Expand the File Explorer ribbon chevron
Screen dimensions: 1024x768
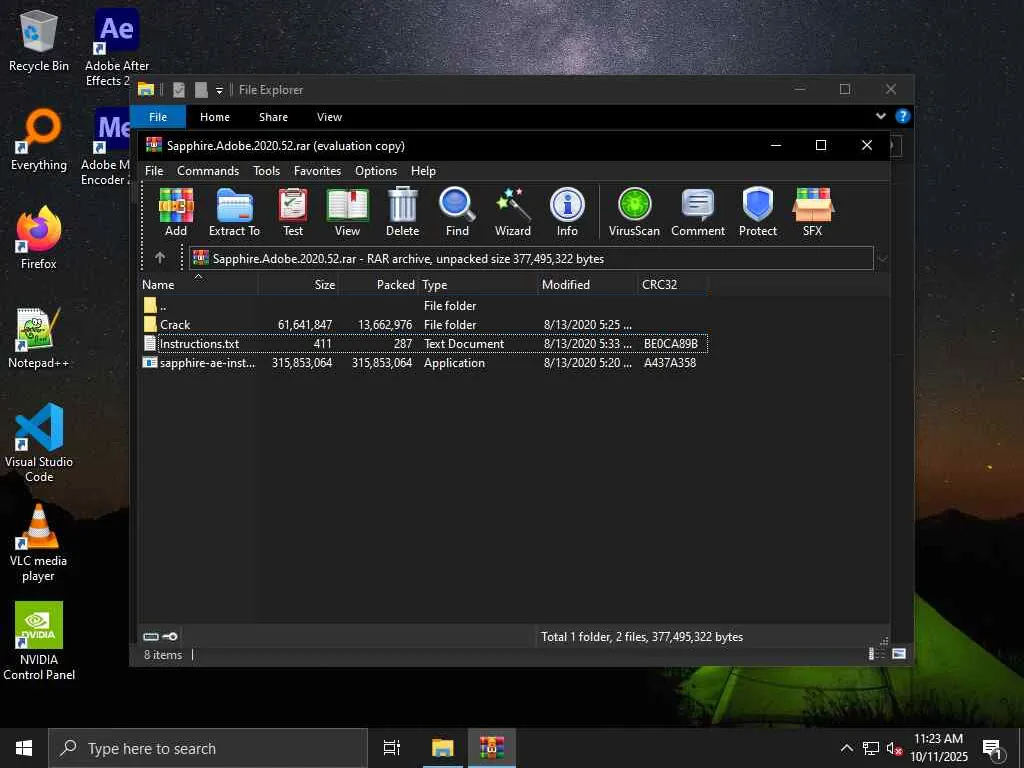pos(880,116)
